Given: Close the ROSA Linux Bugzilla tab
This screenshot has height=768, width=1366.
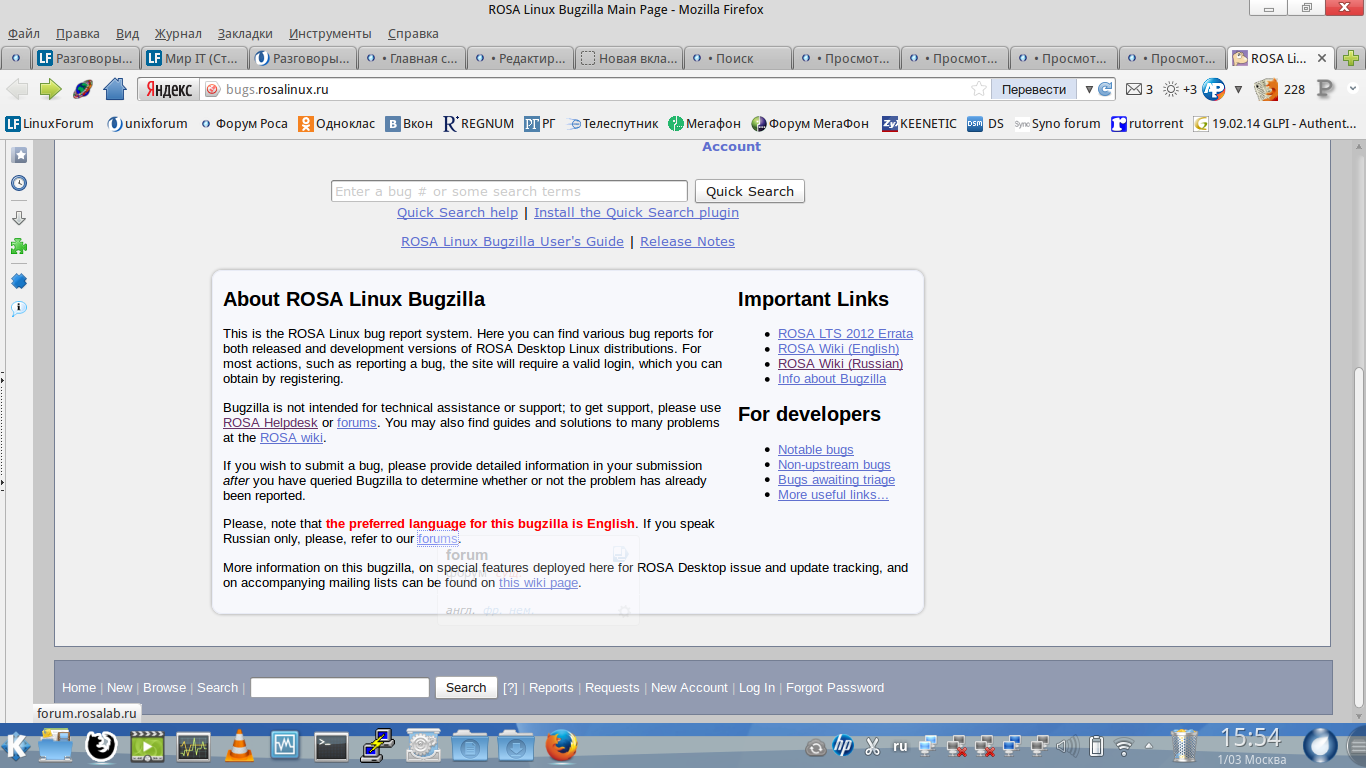Looking at the screenshot, I should (x=1322, y=58).
